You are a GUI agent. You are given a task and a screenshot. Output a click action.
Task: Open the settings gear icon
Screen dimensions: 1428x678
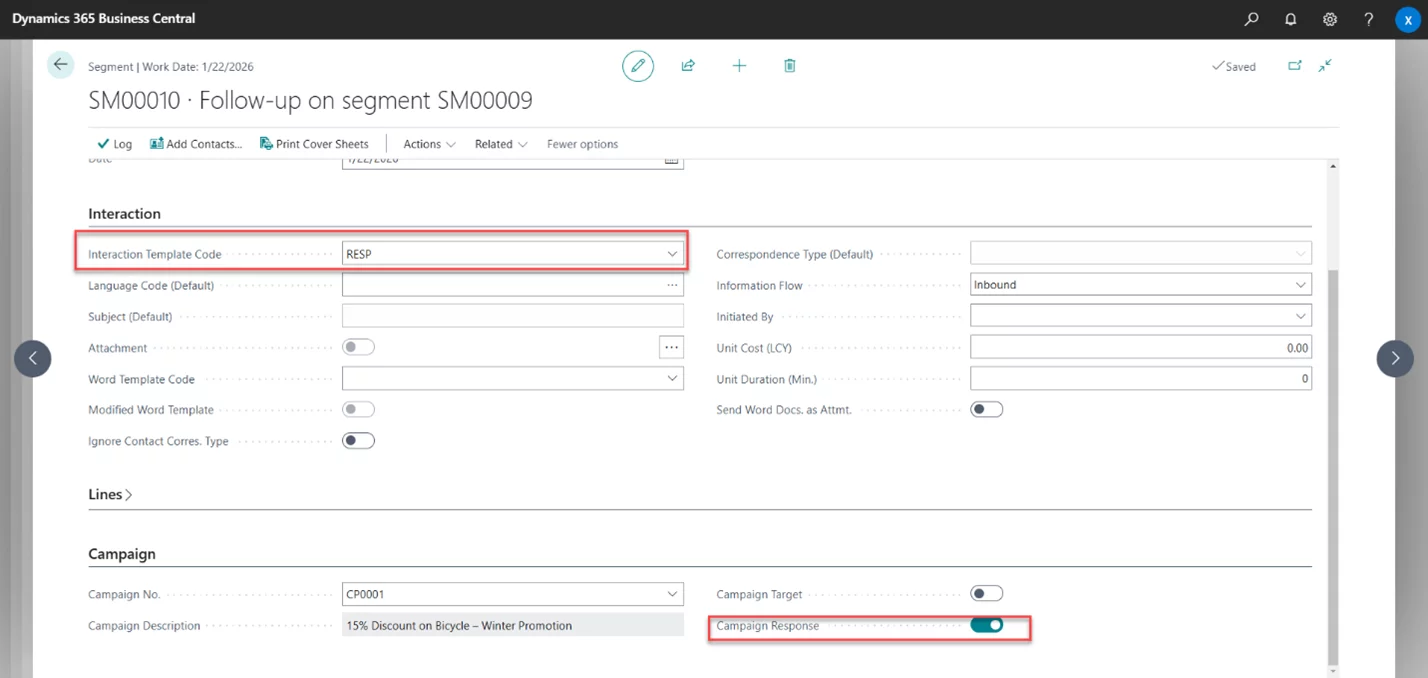coord(1330,19)
